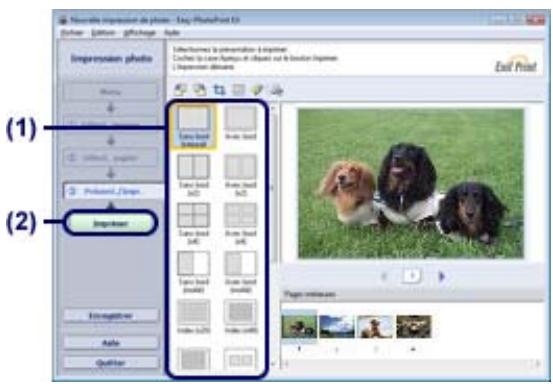Click the gray square toolbar icon right of crop

[x=238, y=90]
